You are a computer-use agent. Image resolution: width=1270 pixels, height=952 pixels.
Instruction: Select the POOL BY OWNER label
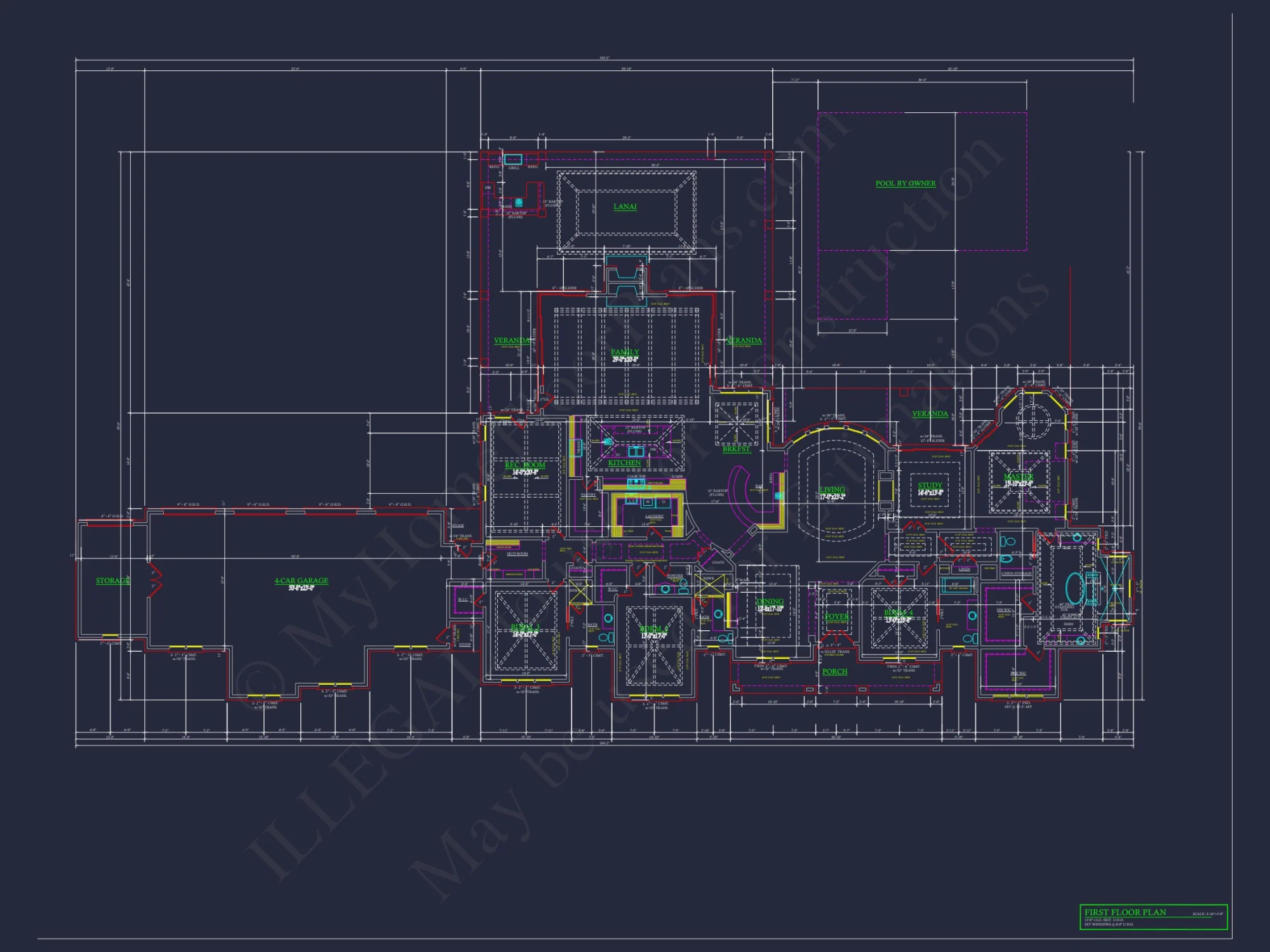point(904,183)
